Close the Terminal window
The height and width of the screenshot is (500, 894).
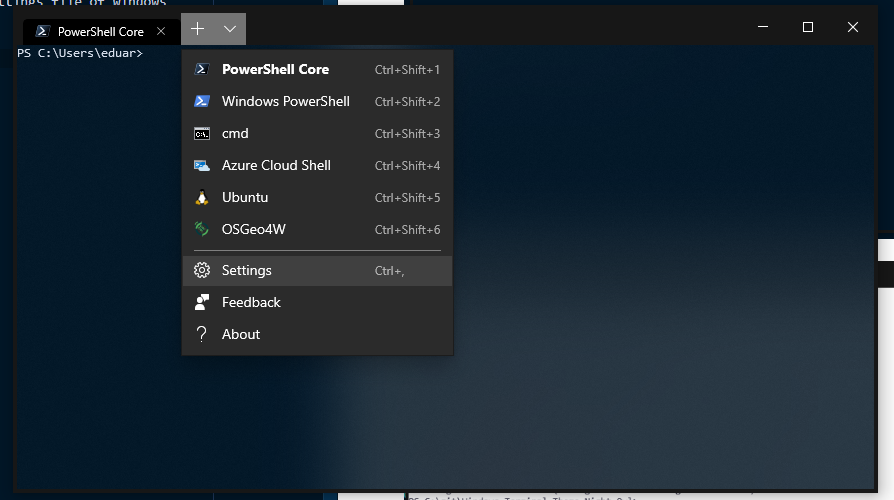click(x=853, y=27)
